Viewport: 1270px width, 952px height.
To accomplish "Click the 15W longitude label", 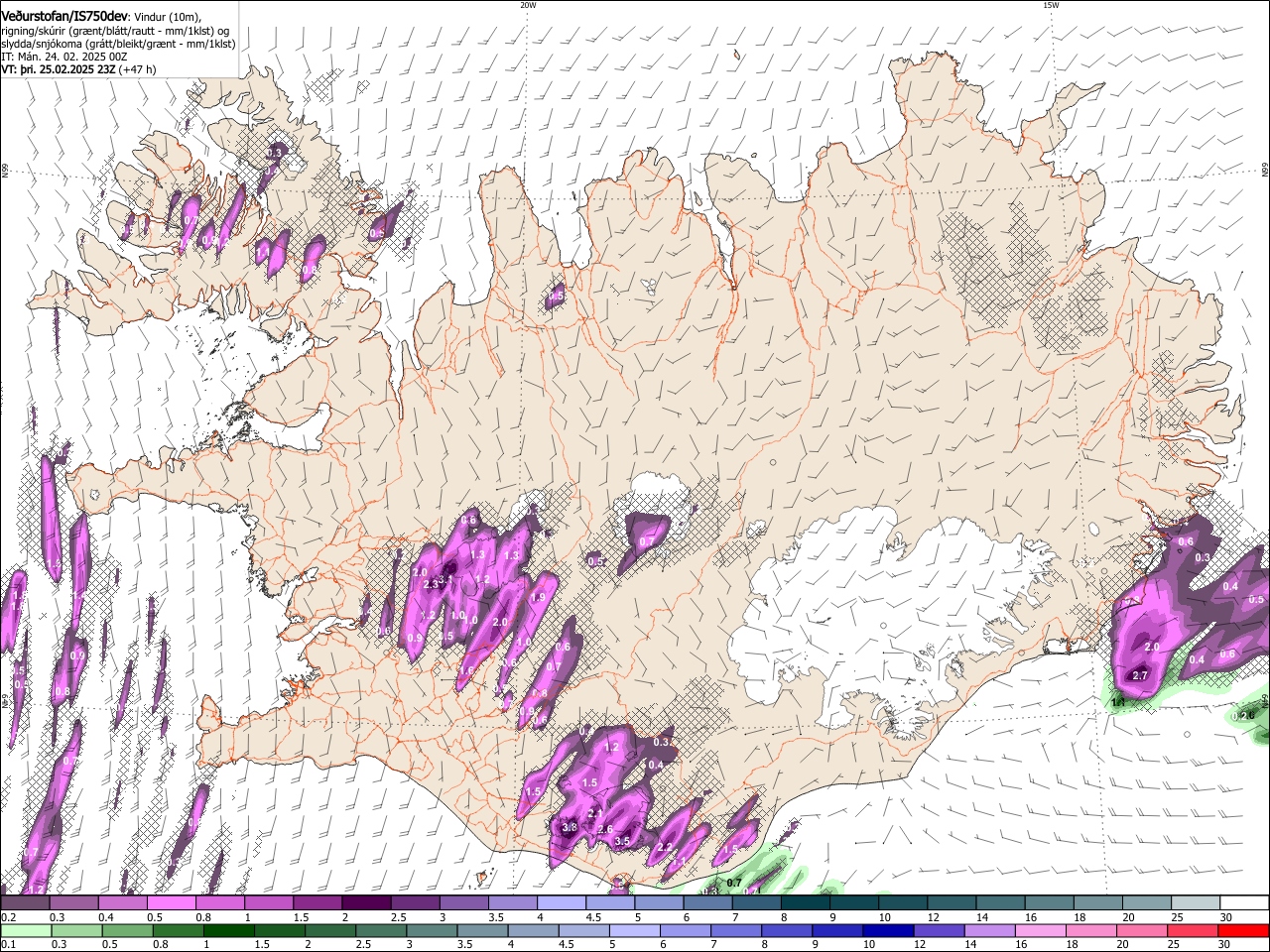I will (x=1051, y=5).
